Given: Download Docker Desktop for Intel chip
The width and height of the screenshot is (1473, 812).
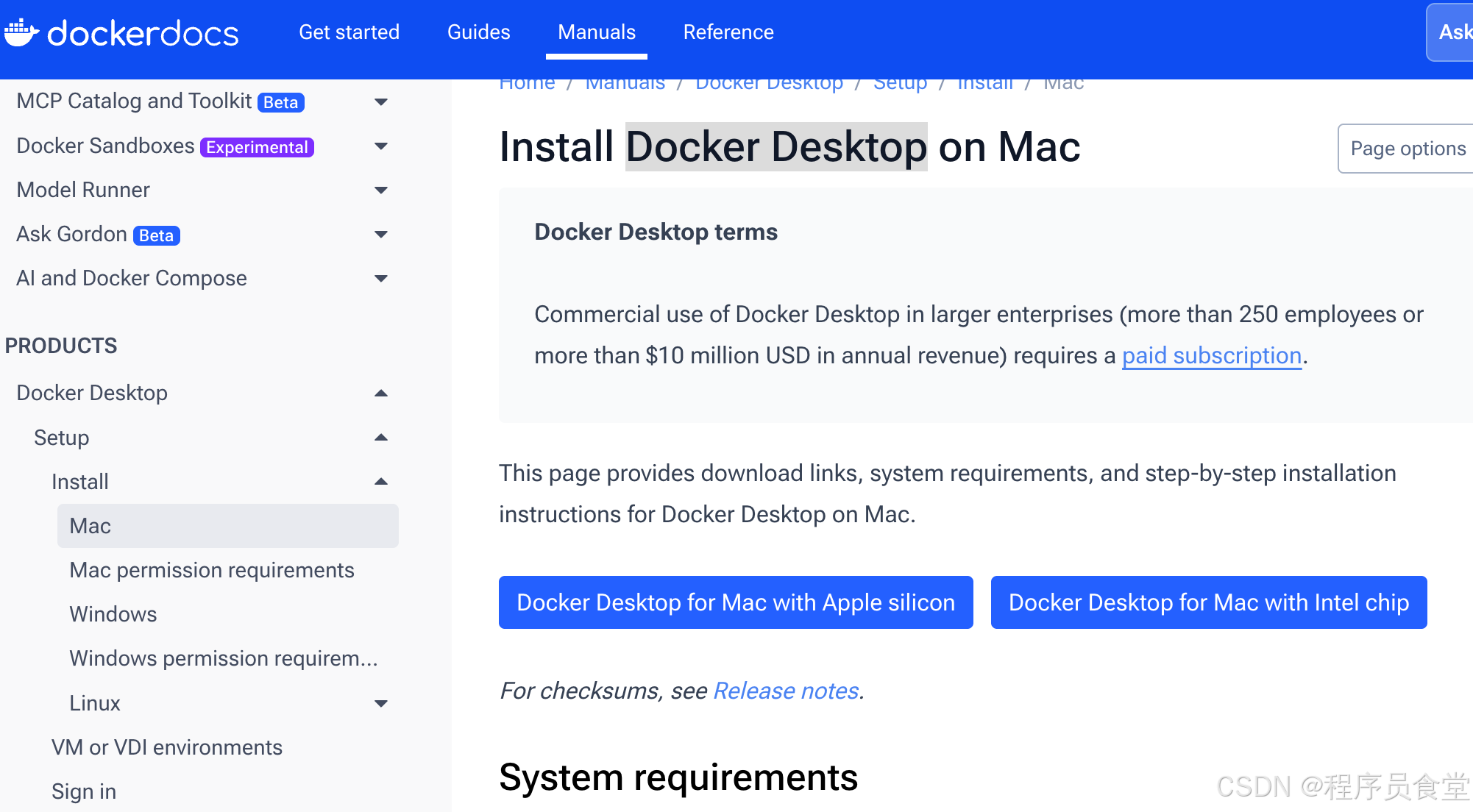Looking at the screenshot, I should coord(1208,602).
